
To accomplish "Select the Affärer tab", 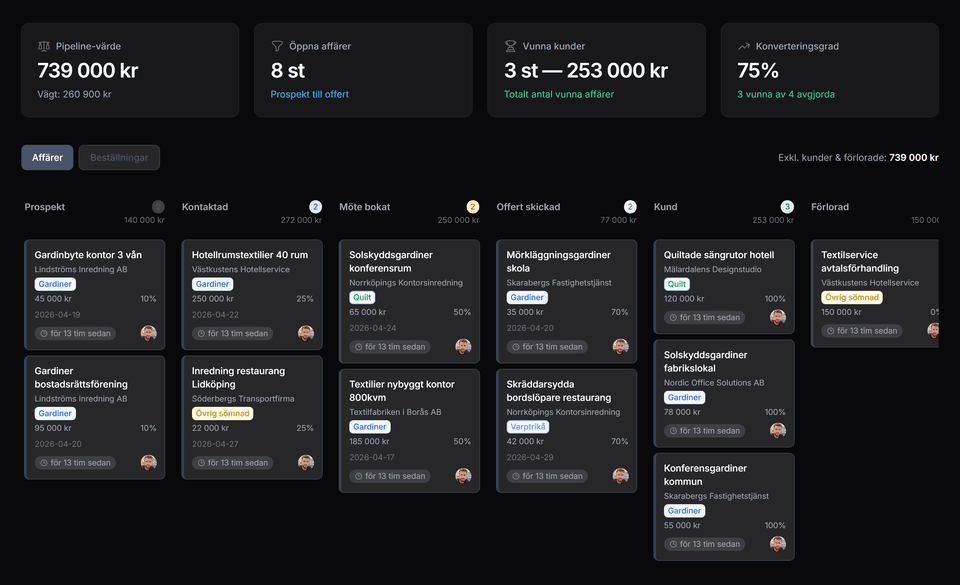I will pos(48,157).
